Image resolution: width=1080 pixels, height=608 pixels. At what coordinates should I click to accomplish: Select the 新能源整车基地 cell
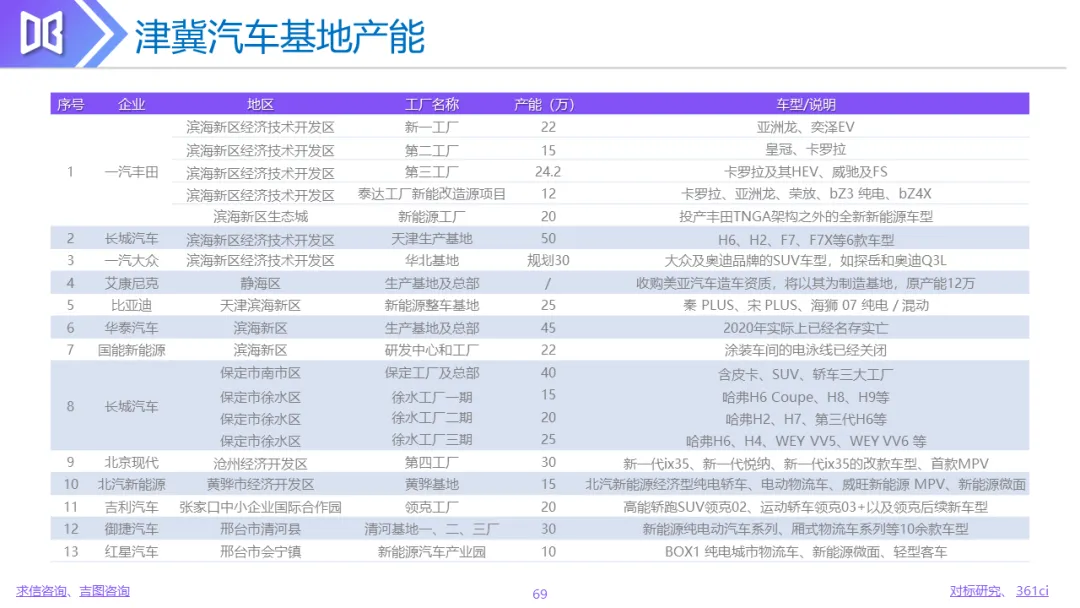point(432,305)
